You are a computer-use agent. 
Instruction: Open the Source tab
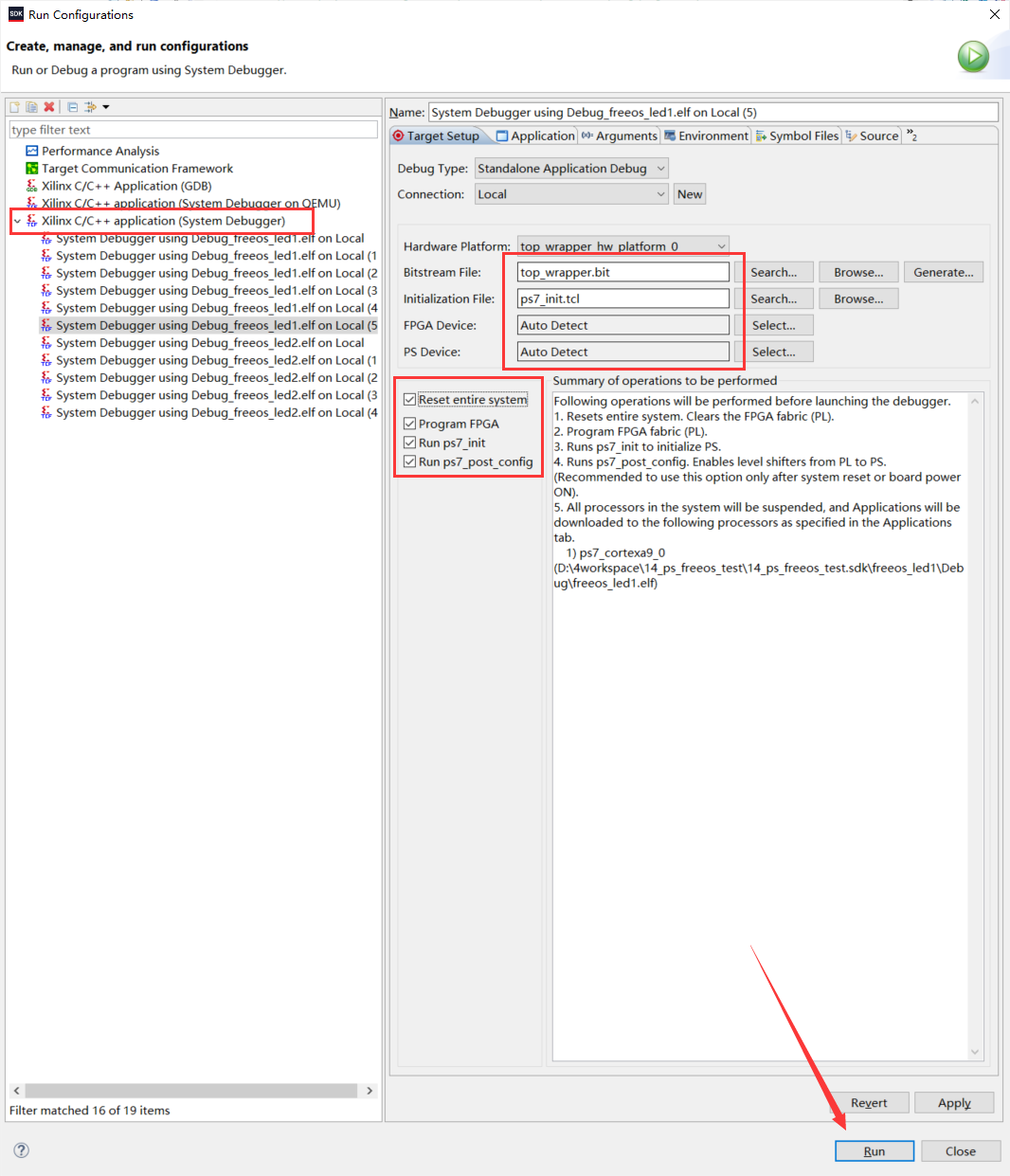(x=872, y=136)
